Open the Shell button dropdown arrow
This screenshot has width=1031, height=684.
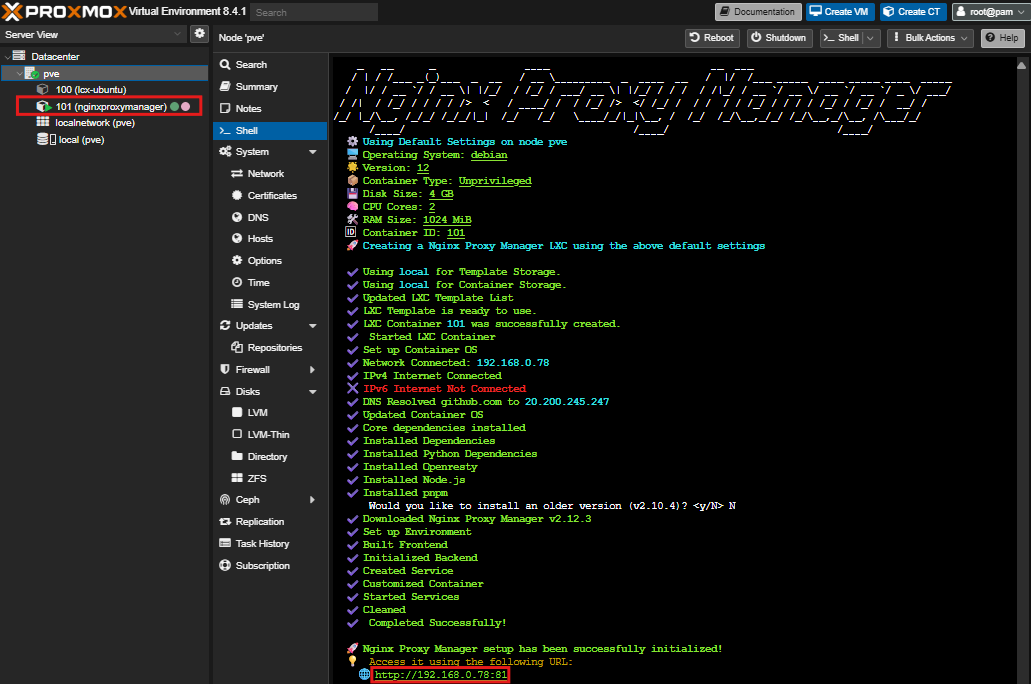coord(871,38)
